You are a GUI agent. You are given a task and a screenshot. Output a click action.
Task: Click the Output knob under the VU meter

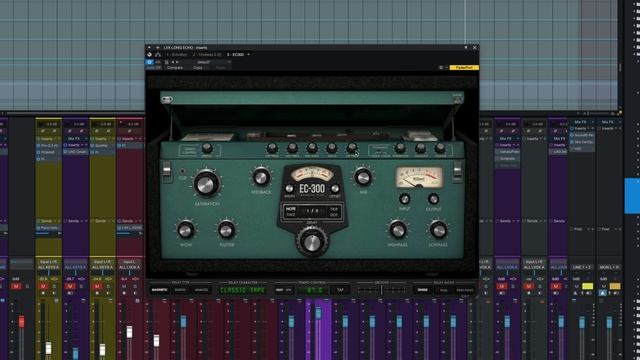point(433,199)
